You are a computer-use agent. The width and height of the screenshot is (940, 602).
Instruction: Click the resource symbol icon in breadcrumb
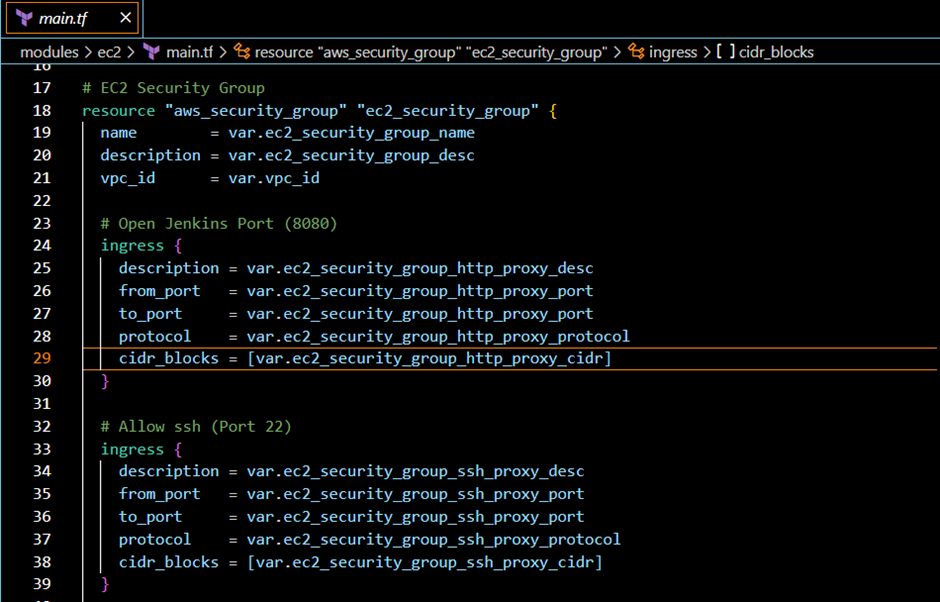point(242,52)
